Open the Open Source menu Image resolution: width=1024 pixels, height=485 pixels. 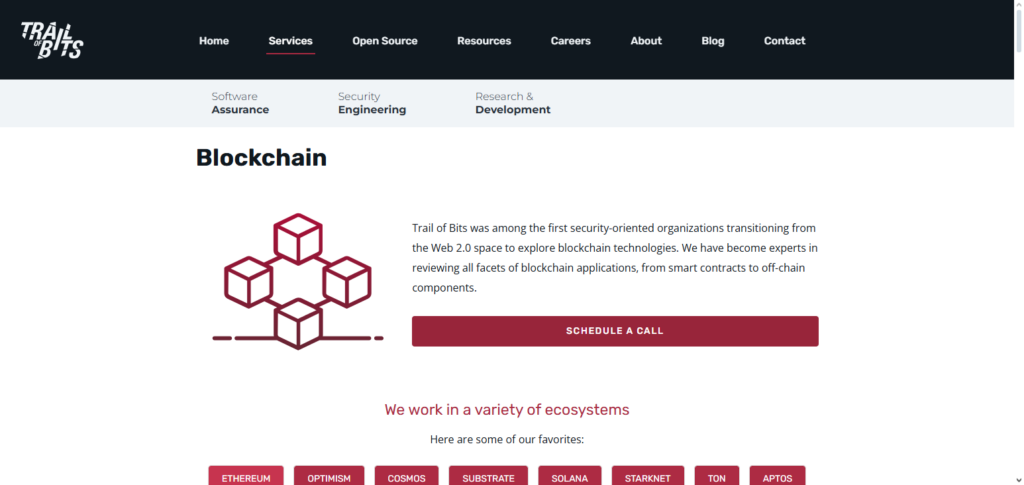coord(385,41)
